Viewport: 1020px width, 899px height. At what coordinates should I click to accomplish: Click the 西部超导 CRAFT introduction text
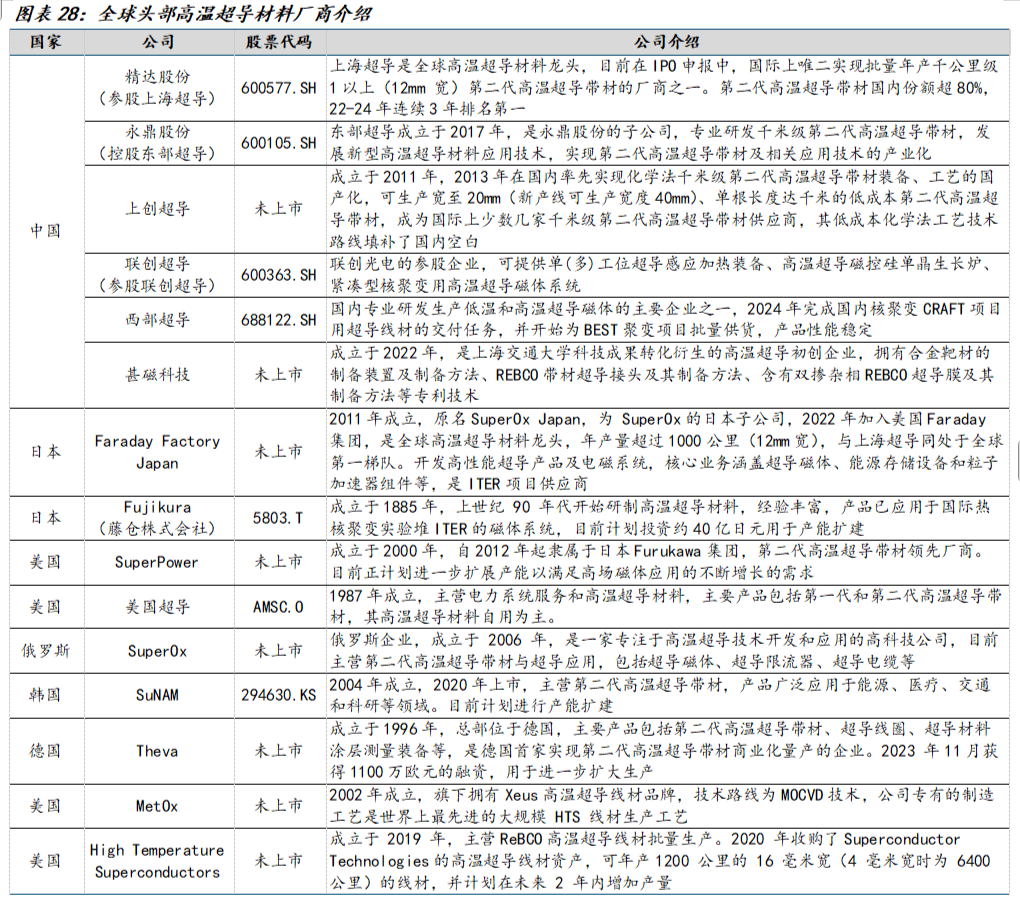[665, 319]
